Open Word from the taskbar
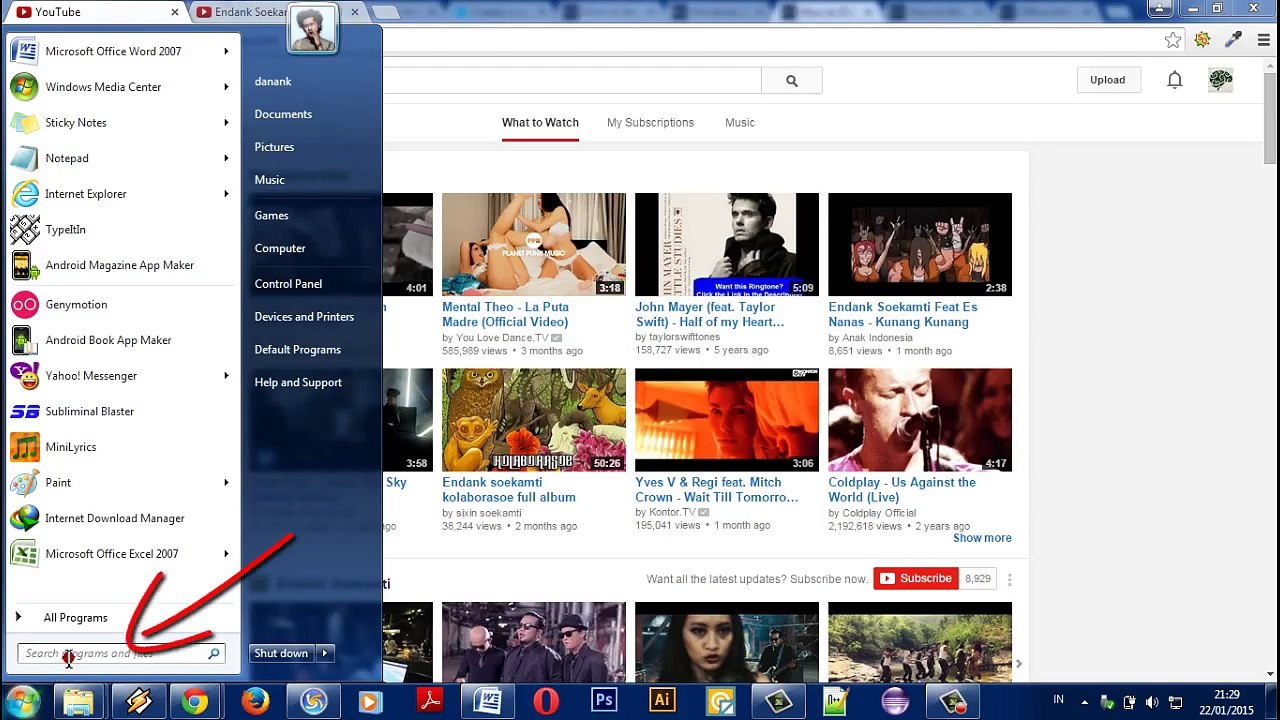The height and width of the screenshot is (720, 1280). click(x=488, y=701)
